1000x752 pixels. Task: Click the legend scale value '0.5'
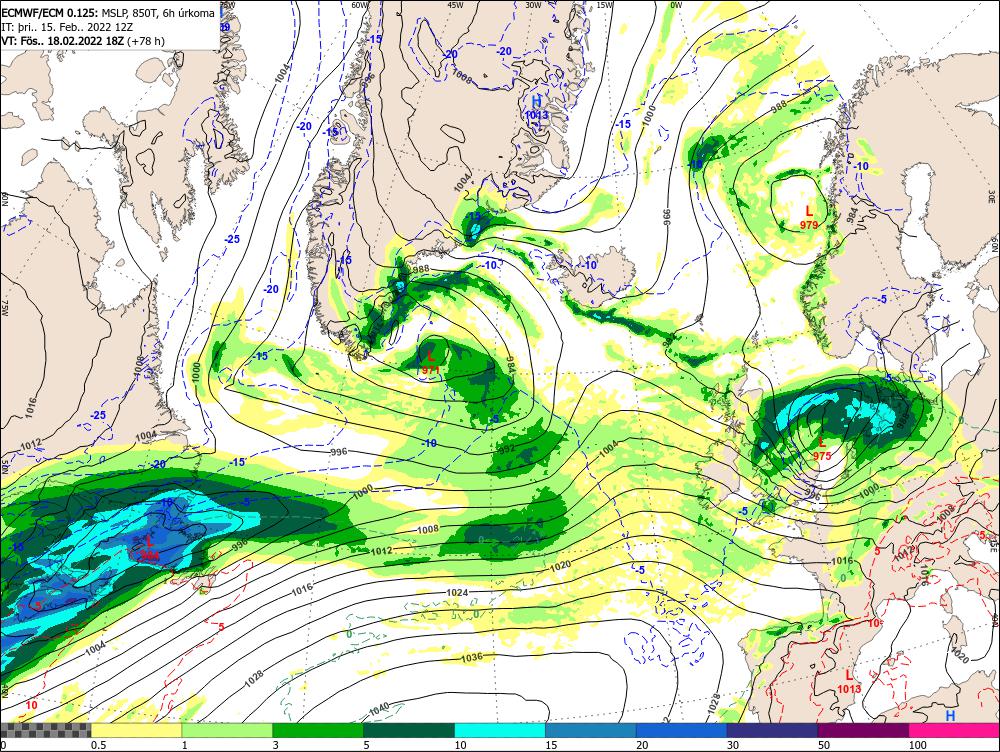[x=98, y=745]
